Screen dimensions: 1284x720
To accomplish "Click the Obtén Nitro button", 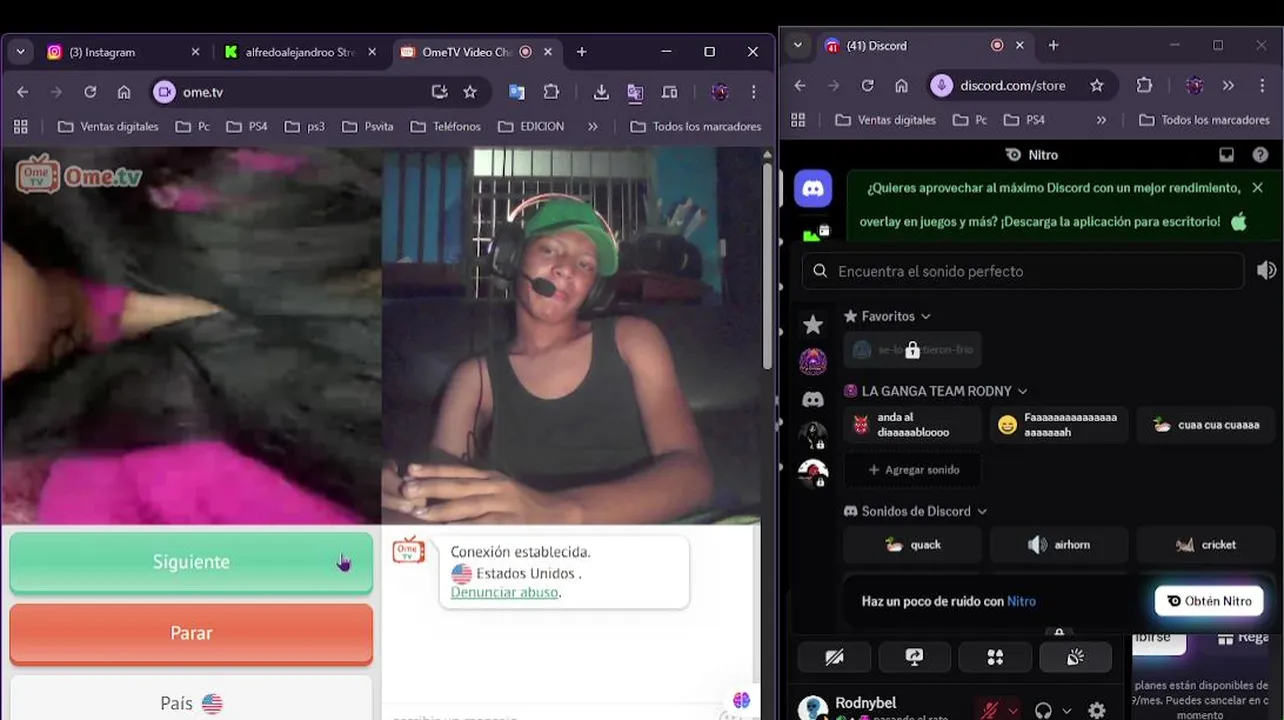I will pos(1209,601).
